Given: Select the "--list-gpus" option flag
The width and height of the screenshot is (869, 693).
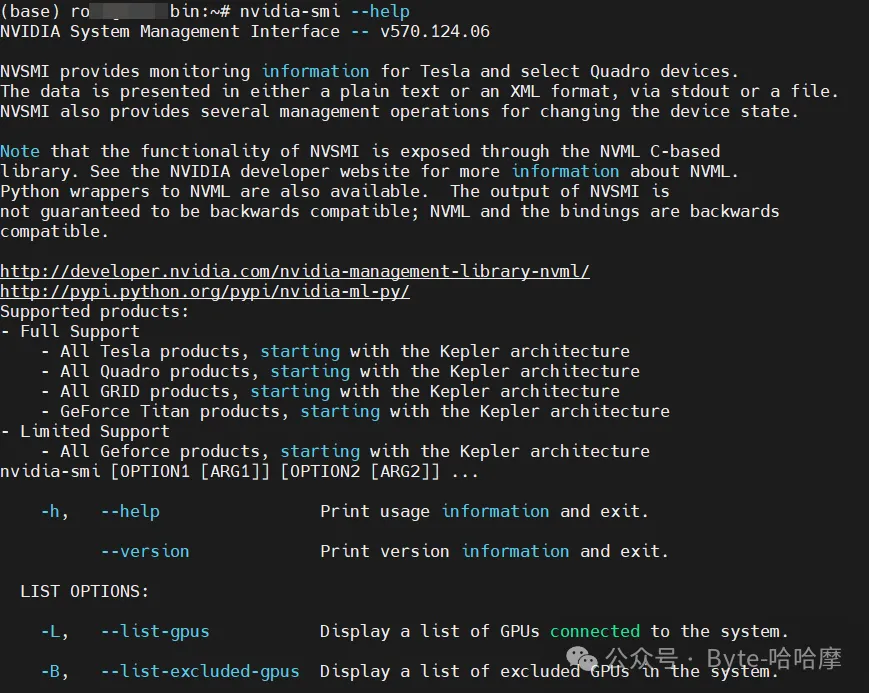Looking at the screenshot, I should pos(155,631).
